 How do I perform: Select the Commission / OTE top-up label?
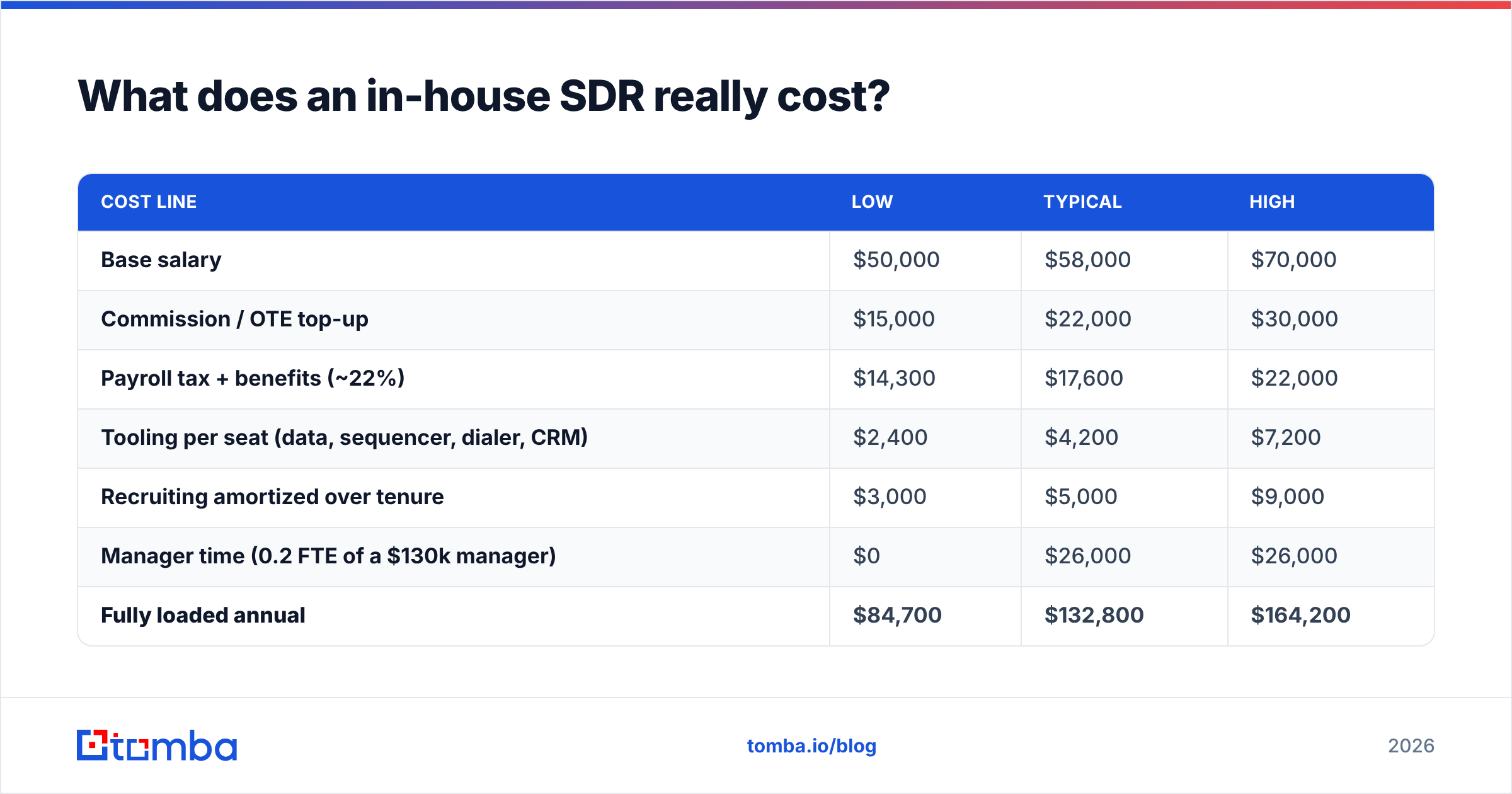234,319
